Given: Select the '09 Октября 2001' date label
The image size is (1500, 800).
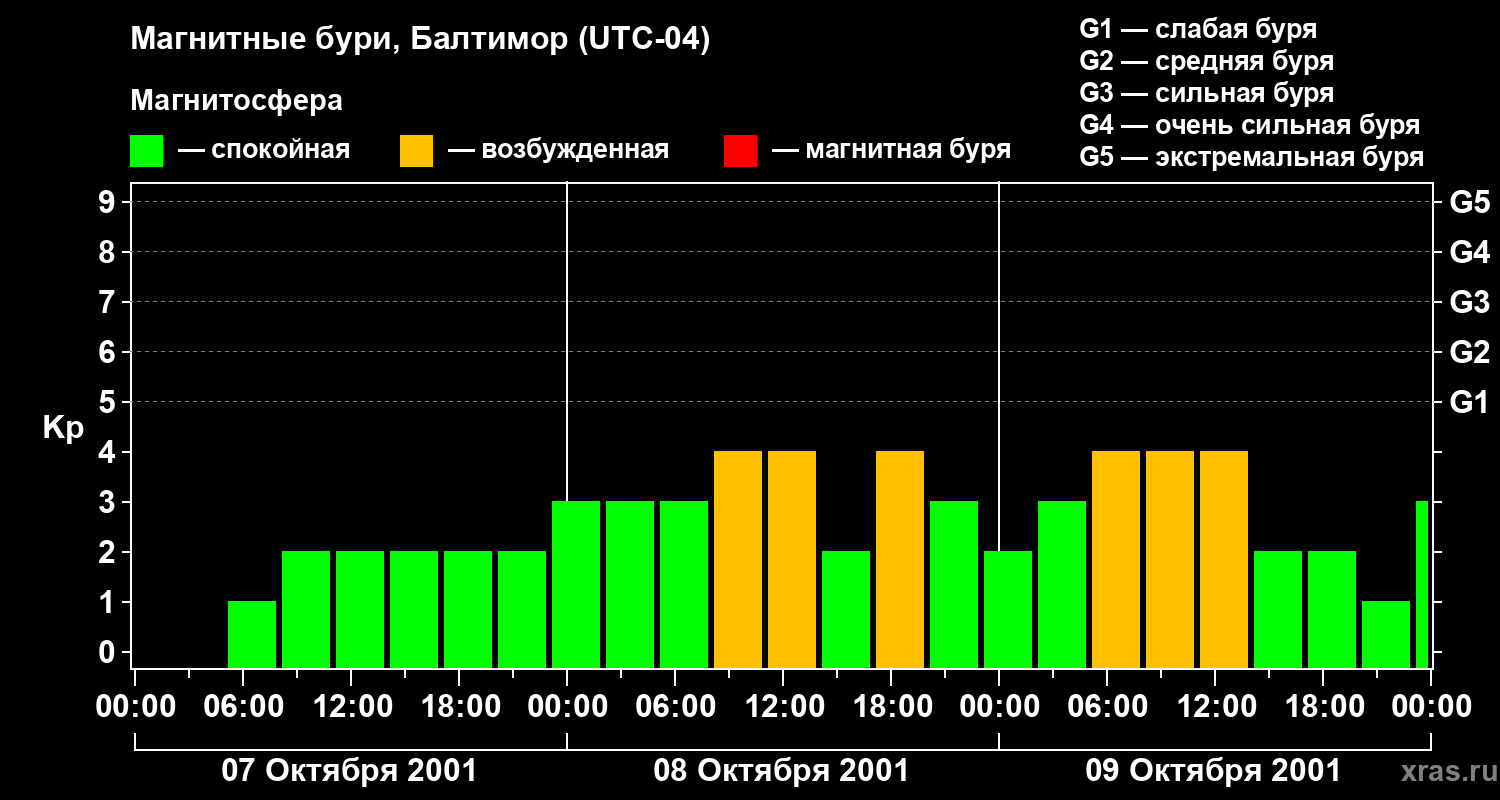Looking at the screenshot, I should (1213, 771).
